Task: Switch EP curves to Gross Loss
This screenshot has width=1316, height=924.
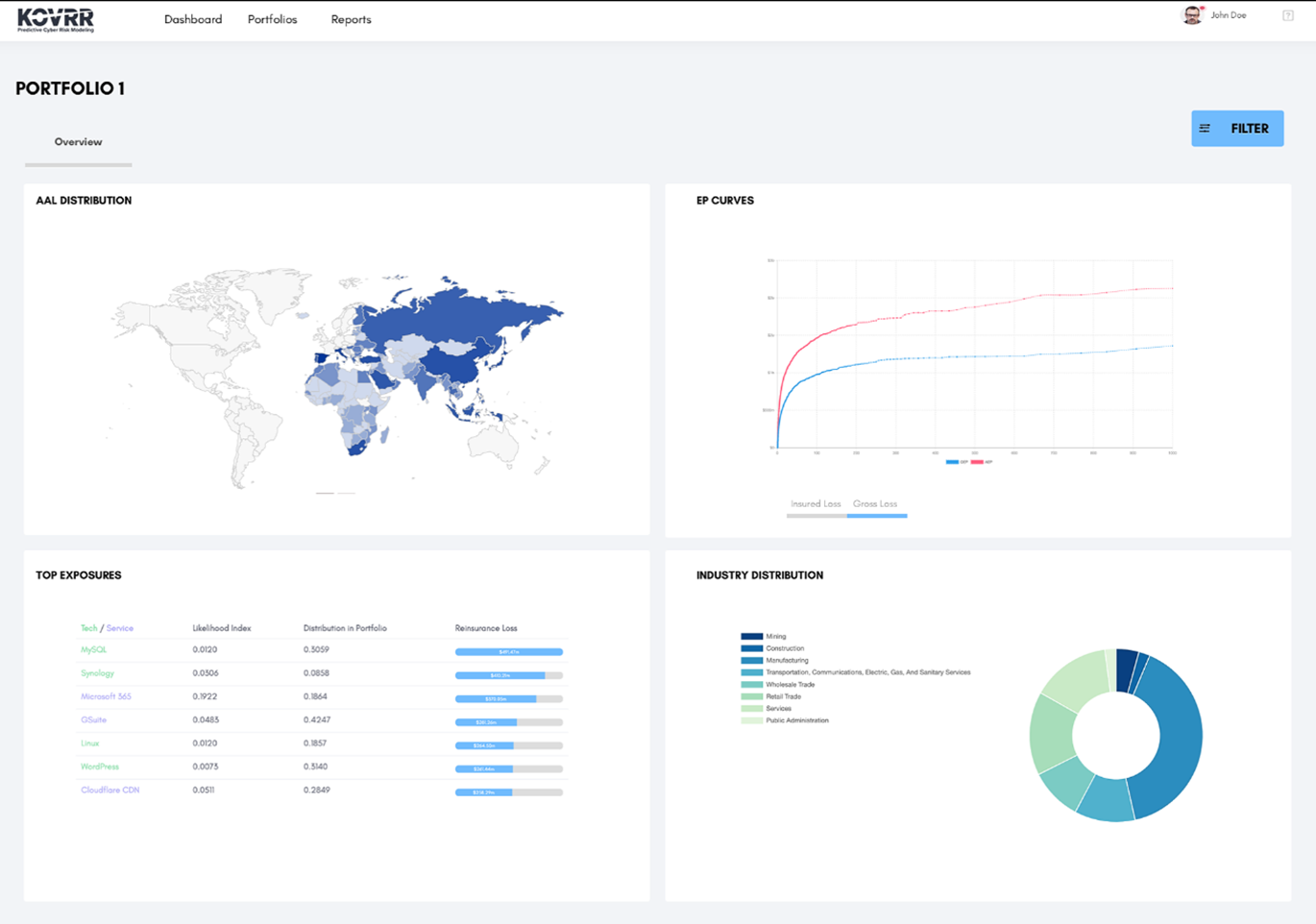Action: point(875,504)
